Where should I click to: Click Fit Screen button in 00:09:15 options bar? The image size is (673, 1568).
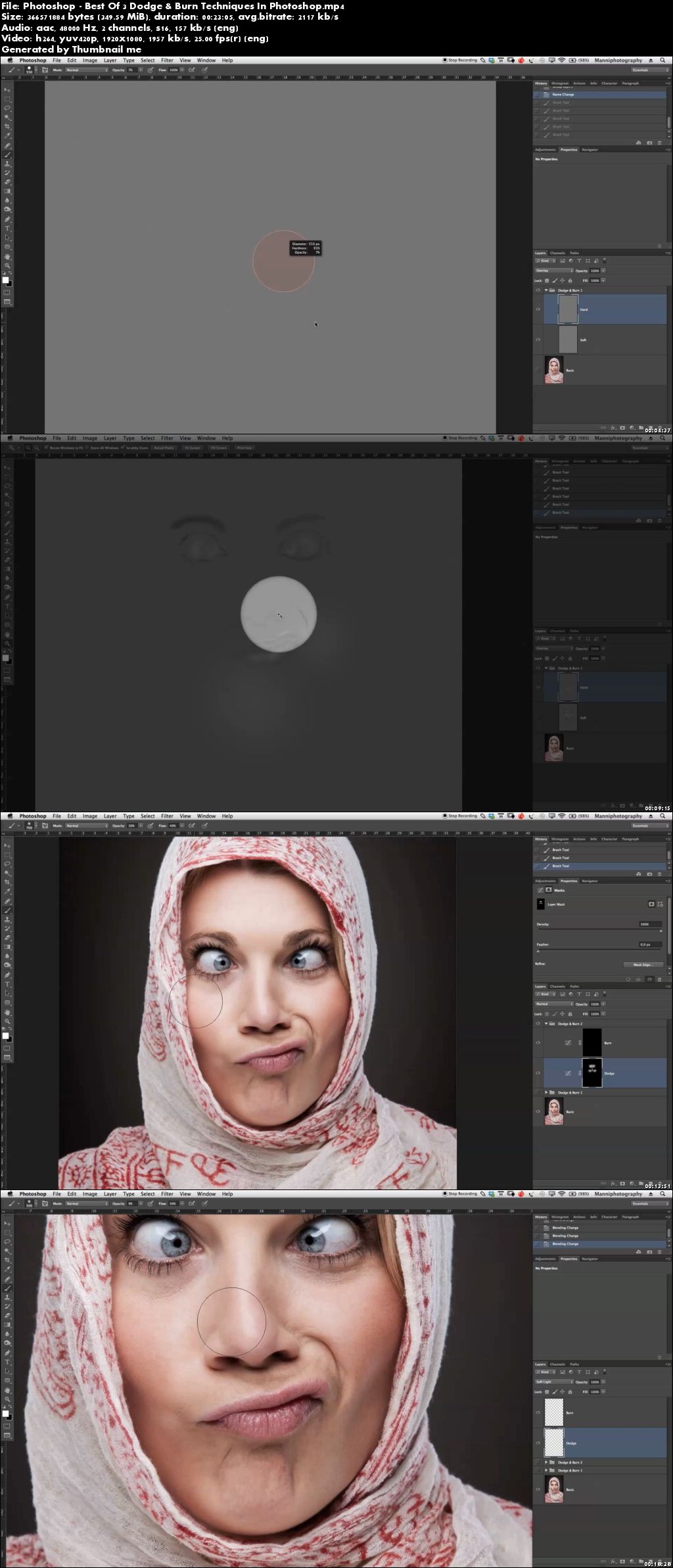pos(192,448)
